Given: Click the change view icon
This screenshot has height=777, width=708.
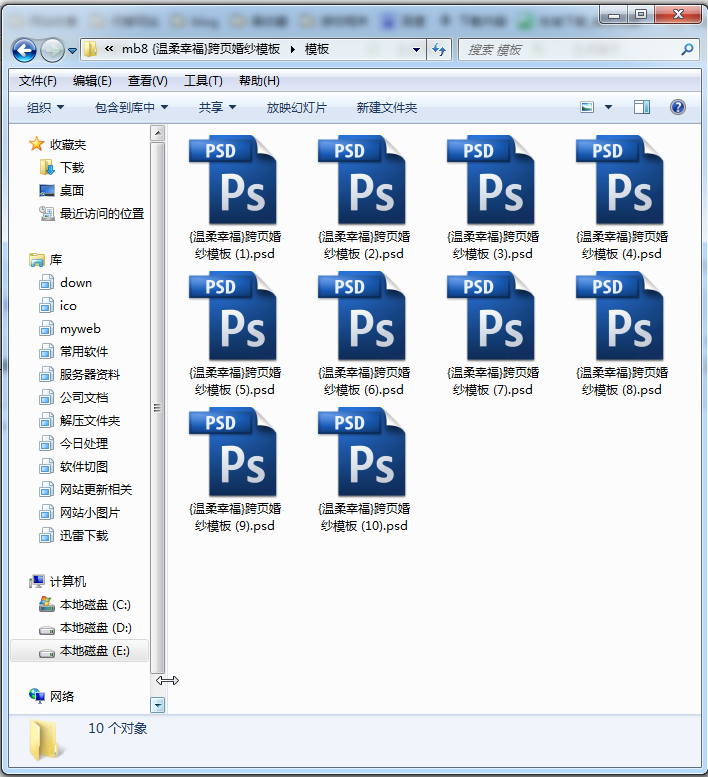Looking at the screenshot, I should point(587,107).
